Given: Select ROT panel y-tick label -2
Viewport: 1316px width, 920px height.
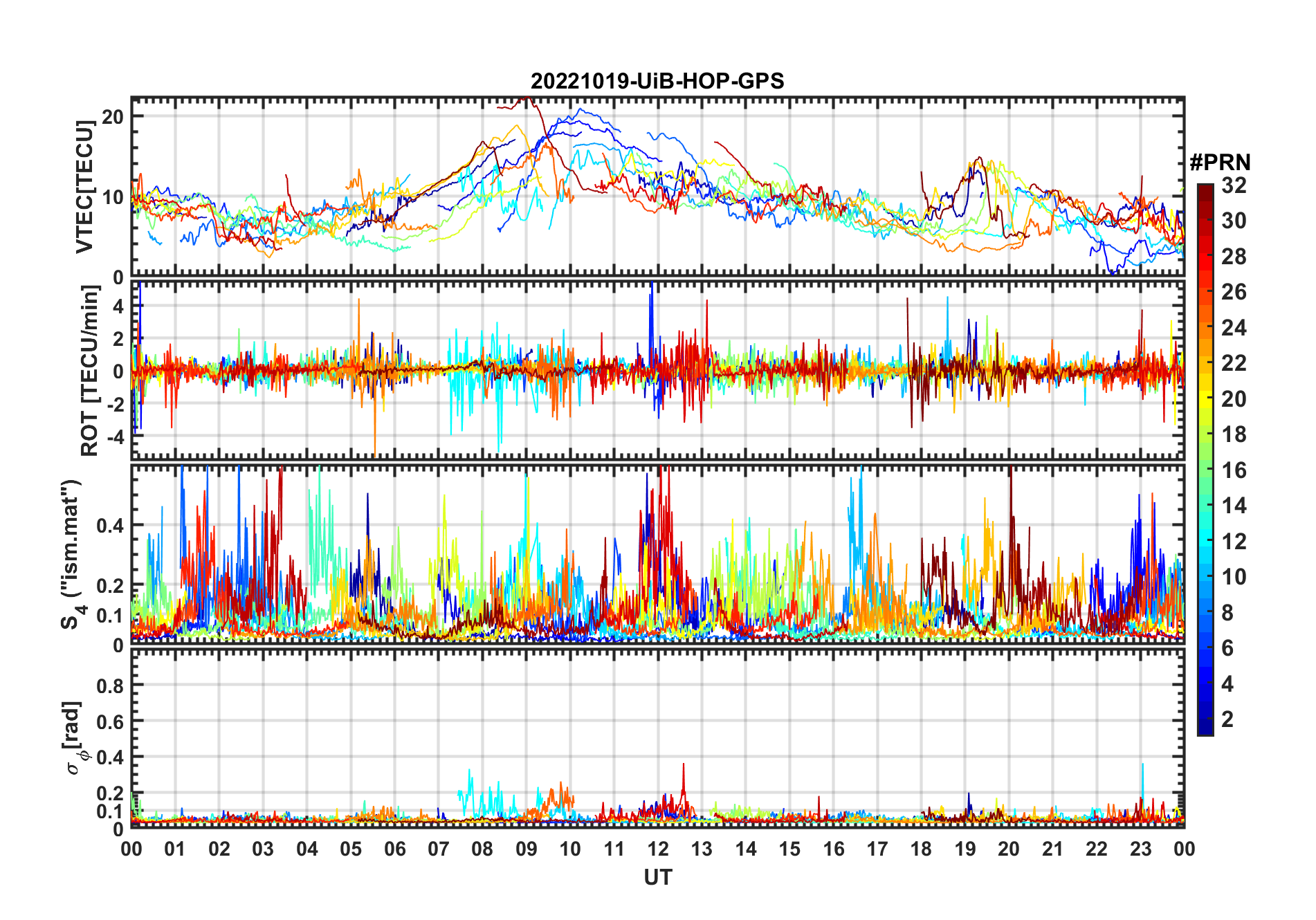Looking at the screenshot, I should (115, 404).
